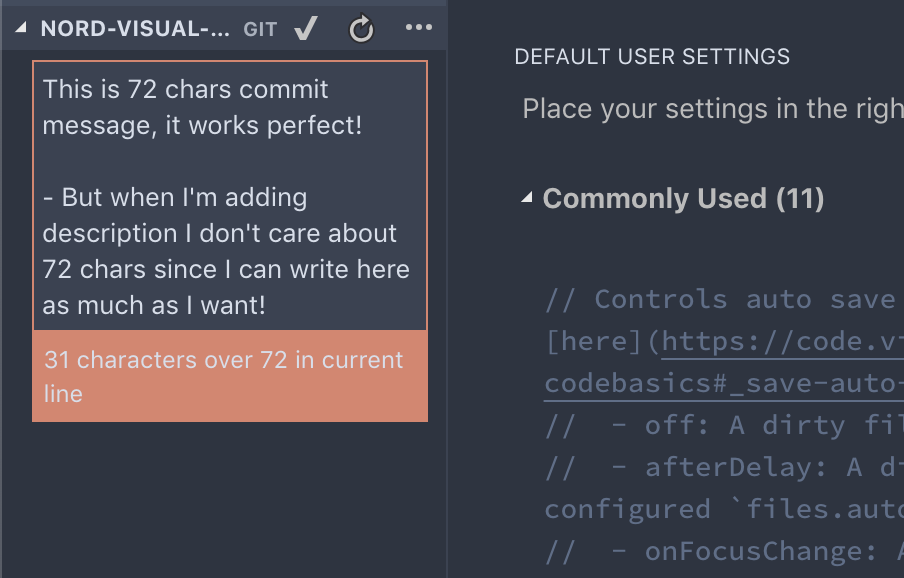The width and height of the screenshot is (904, 578).
Task: Collapse the Commonly Used settings group
Action: click(527, 199)
